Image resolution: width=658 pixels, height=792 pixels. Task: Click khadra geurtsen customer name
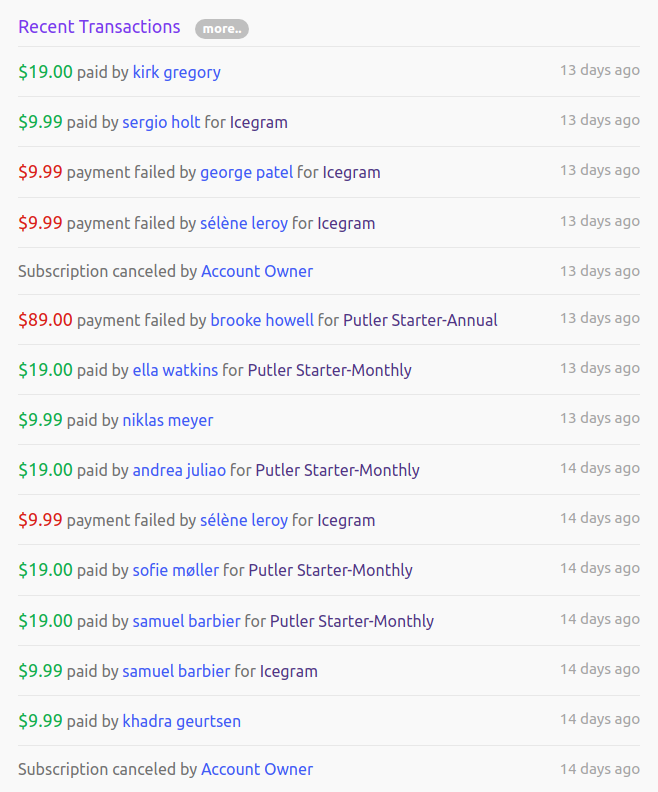tap(181, 721)
